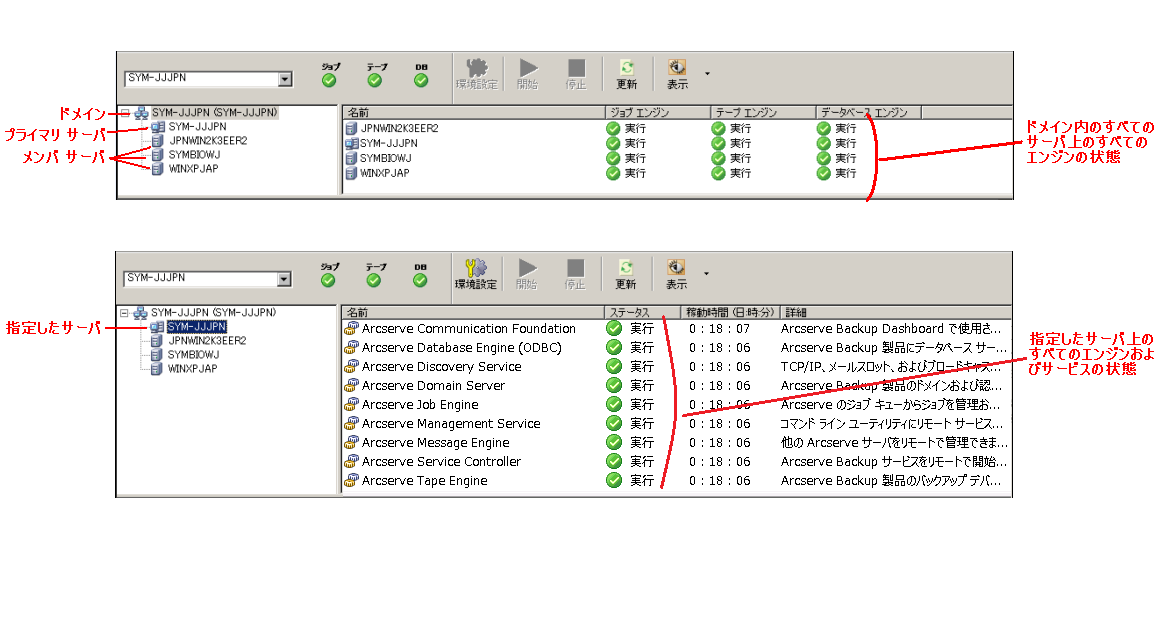Select the WINXPJAP row in top engine list
1160x630 pixels.
(385, 173)
